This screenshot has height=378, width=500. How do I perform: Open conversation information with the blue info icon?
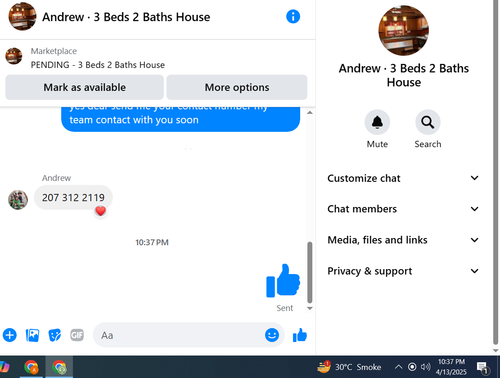293,16
